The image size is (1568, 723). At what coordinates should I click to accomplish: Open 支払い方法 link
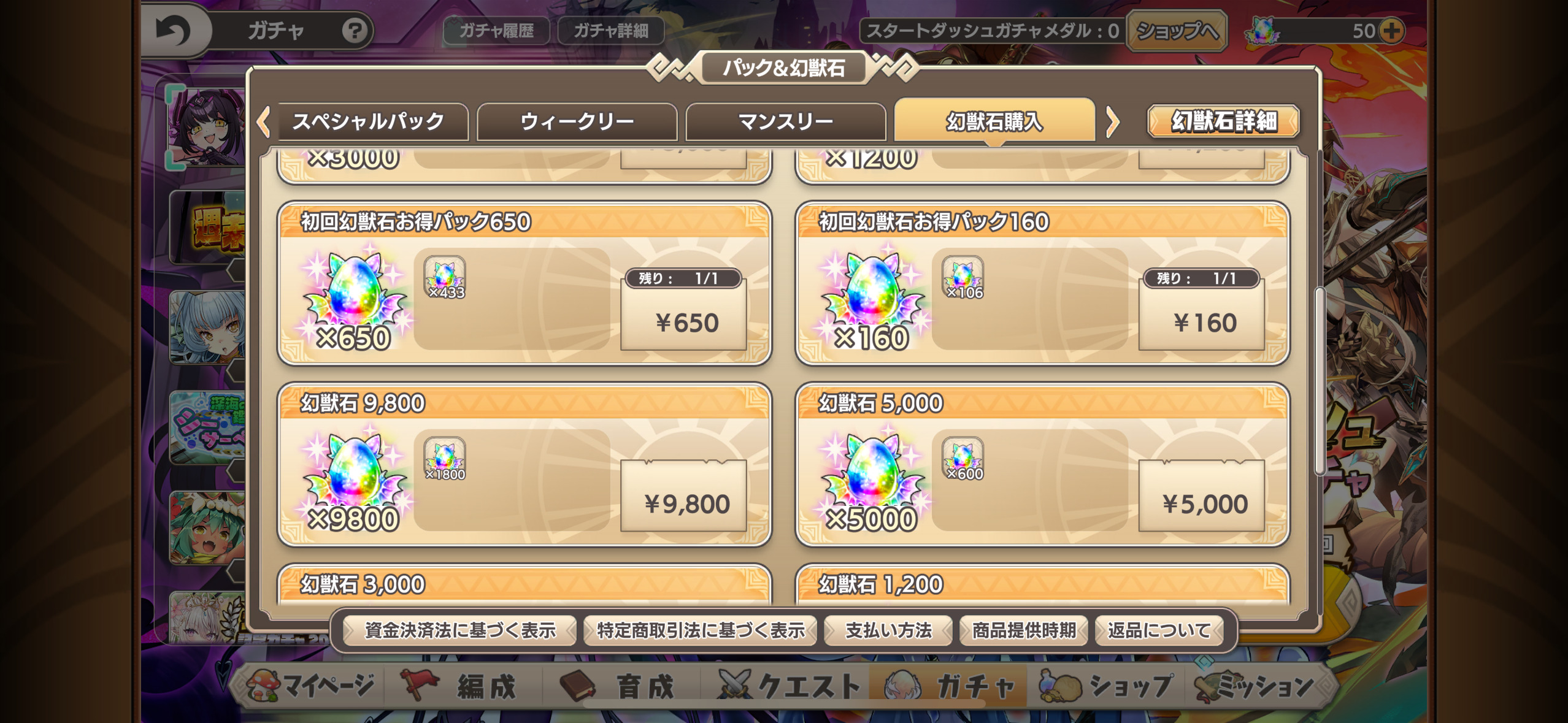click(888, 630)
